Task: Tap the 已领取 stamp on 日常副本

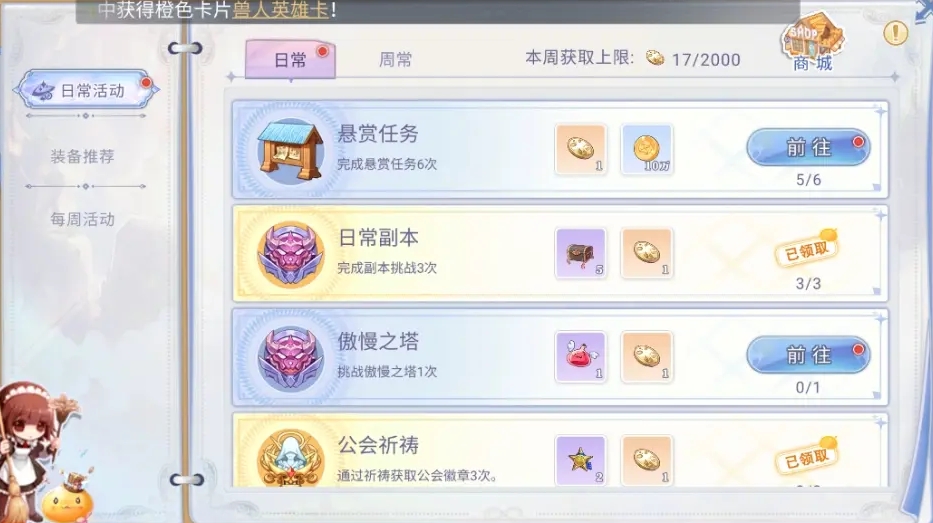Action: coord(806,250)
